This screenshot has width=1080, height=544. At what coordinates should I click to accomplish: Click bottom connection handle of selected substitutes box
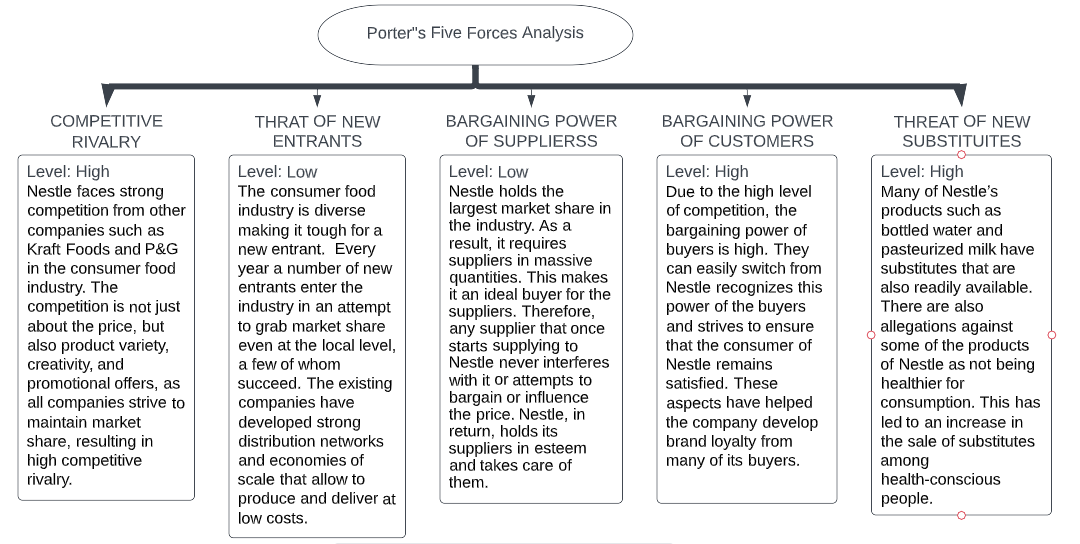pos(961,515)
